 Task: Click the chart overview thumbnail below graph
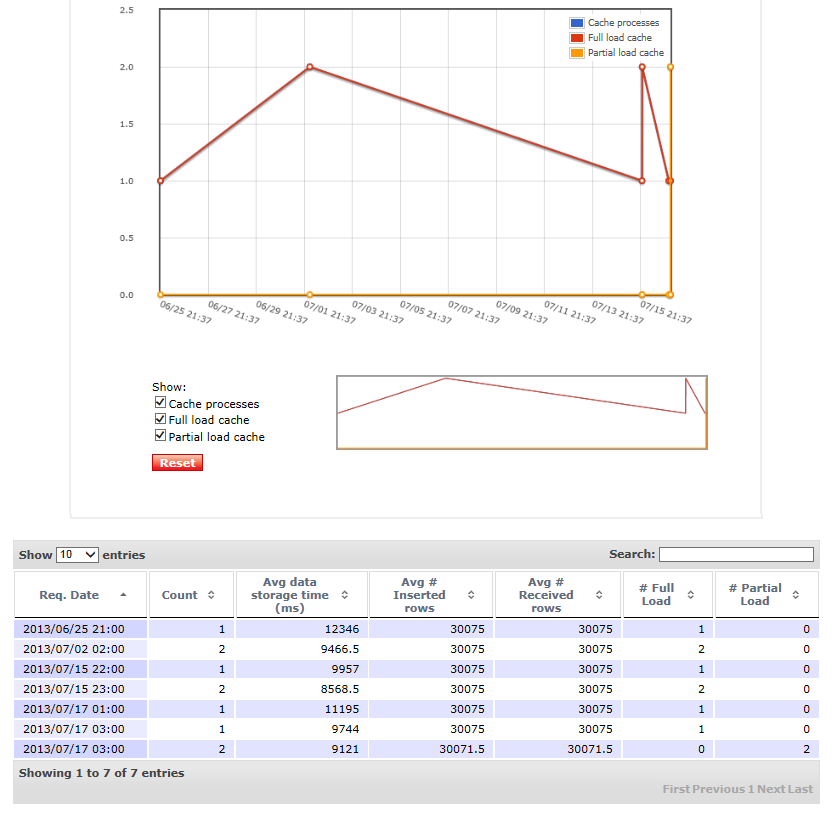click(x=522, y=413)
